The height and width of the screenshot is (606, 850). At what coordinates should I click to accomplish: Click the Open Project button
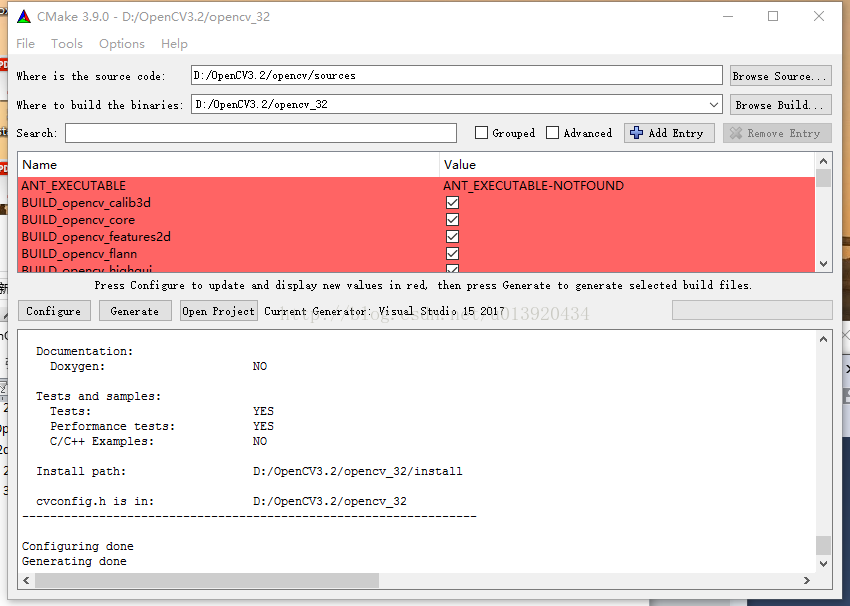[218, 311]
